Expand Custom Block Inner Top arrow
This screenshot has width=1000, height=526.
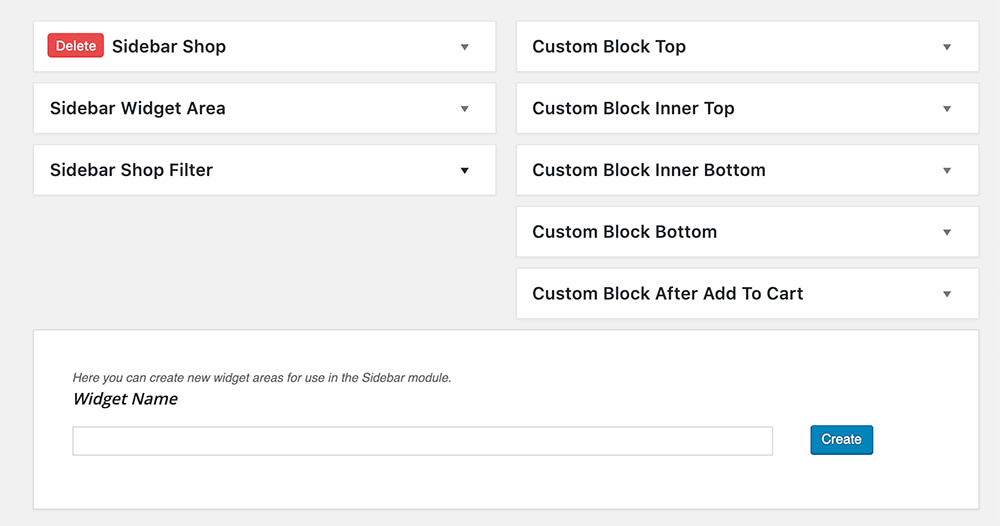[947, 109]
